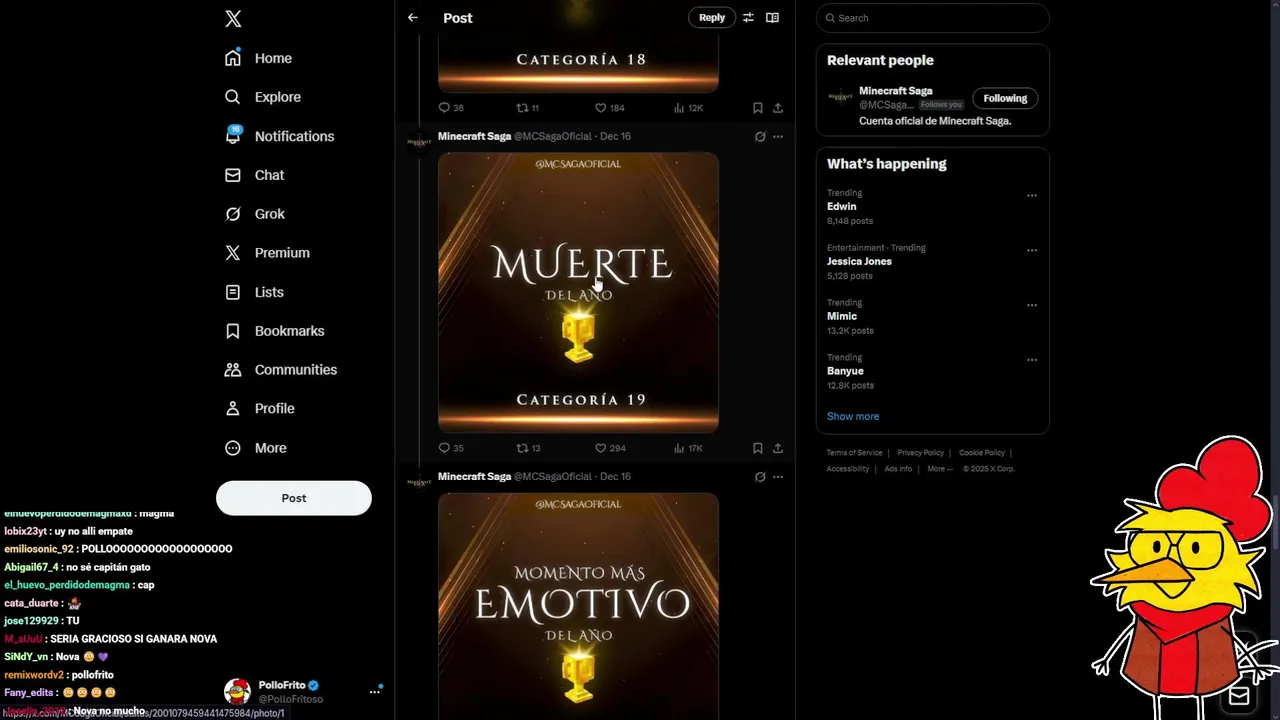Screen dimensions: 1280x720
Task: Open the Jessica Jones trending topic
Action: pos(859,262)
